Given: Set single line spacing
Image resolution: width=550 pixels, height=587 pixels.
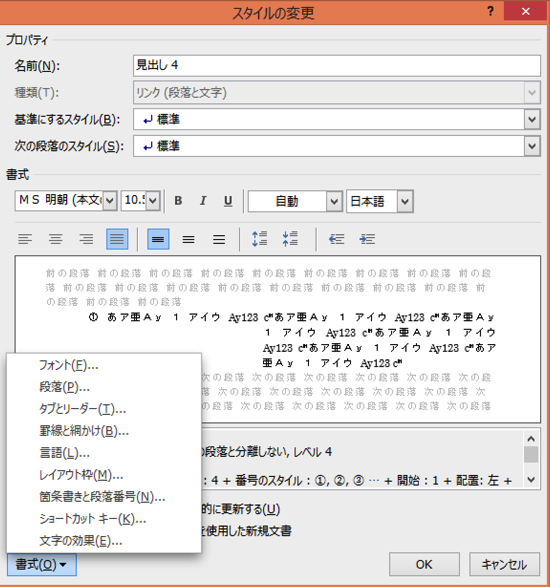Looking at the screenshot, I should 158,239.
